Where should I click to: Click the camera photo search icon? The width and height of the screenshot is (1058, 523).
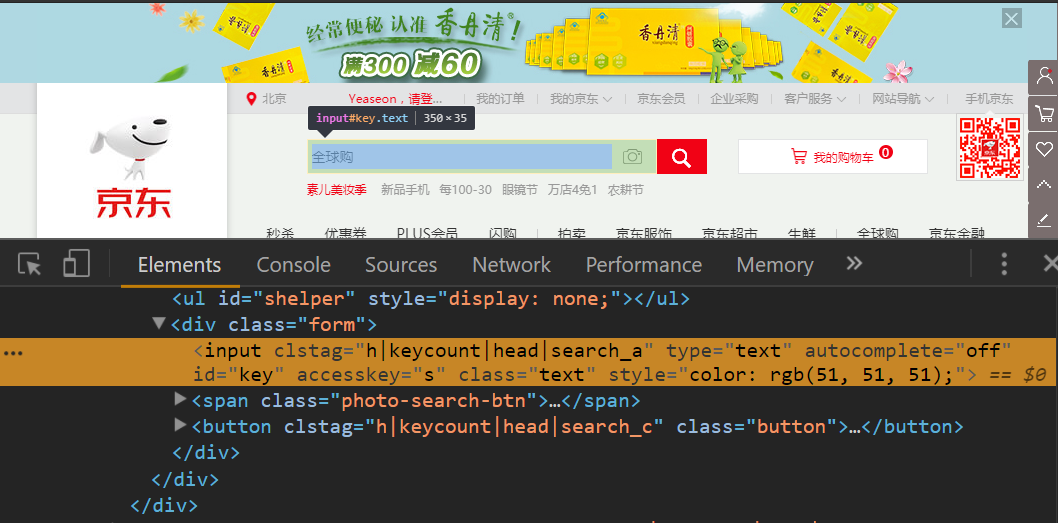pyautogui.click(x=632, y=157)
